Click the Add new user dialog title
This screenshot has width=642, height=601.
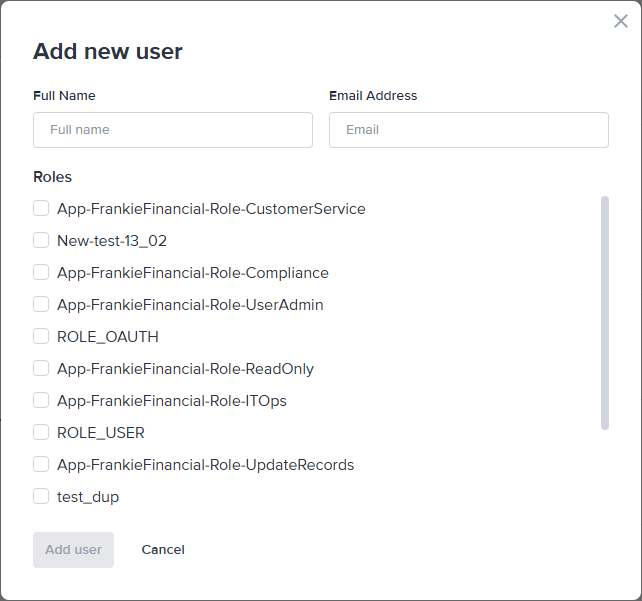pyautogui.click(x=108, y=52)
